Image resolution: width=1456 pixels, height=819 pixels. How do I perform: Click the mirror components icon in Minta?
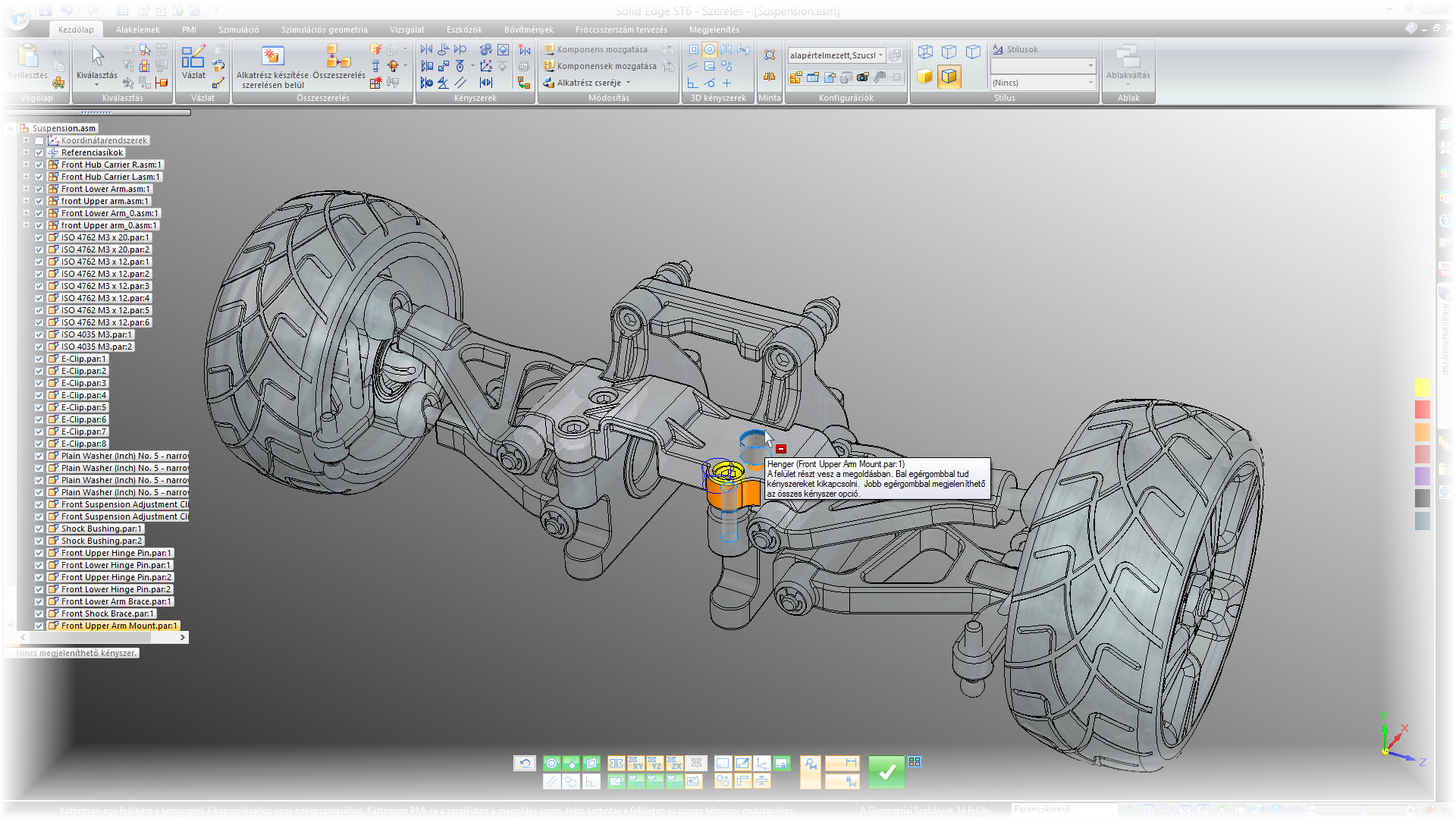tap(770, 77)
